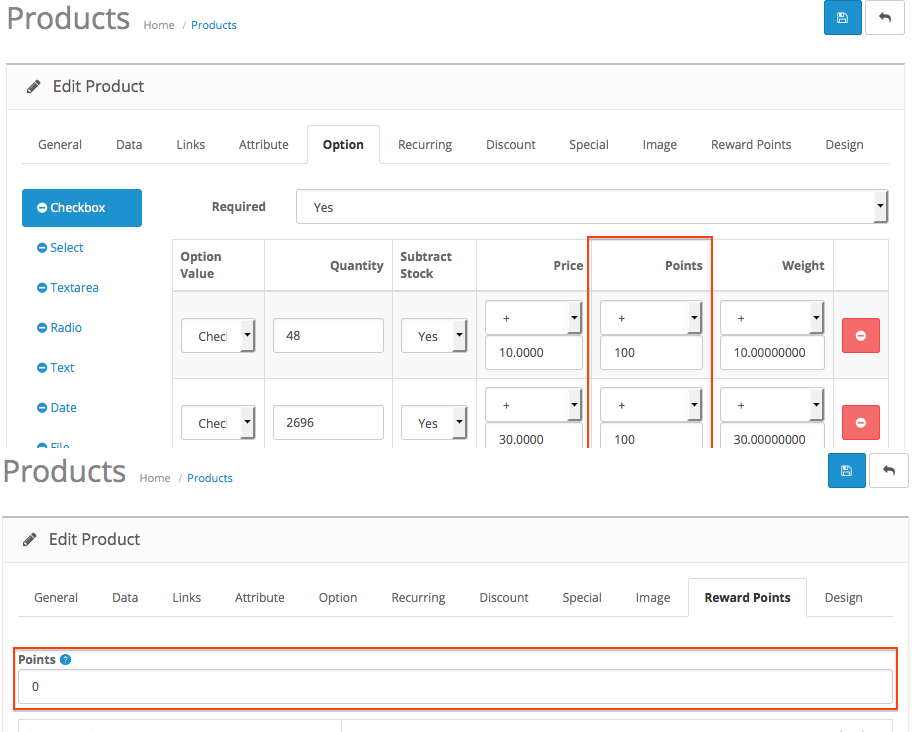Open weight prefix dropdown above 10.00000000

[x=772, y=317]
